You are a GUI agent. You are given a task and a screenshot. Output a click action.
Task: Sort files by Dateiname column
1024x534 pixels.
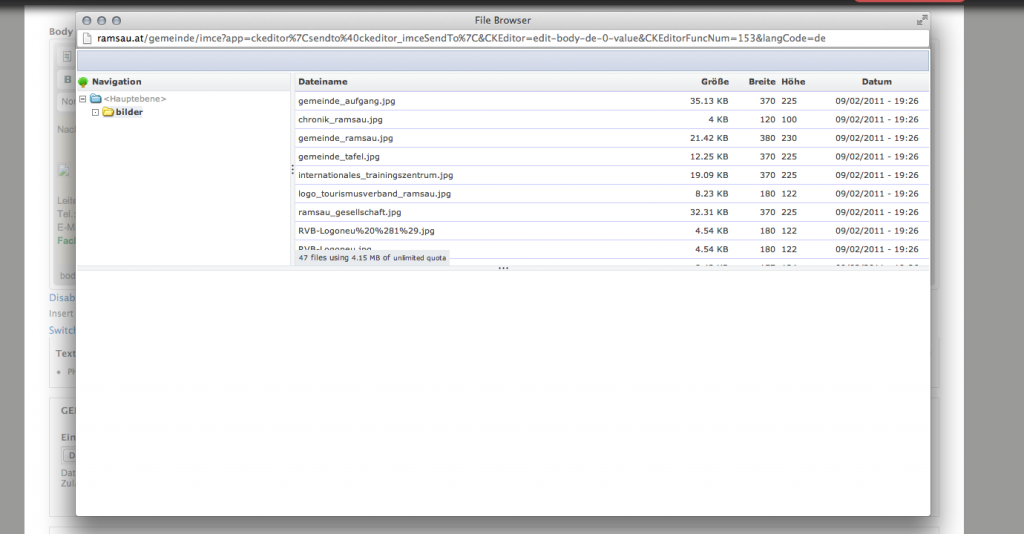click(x=323, y=82)
